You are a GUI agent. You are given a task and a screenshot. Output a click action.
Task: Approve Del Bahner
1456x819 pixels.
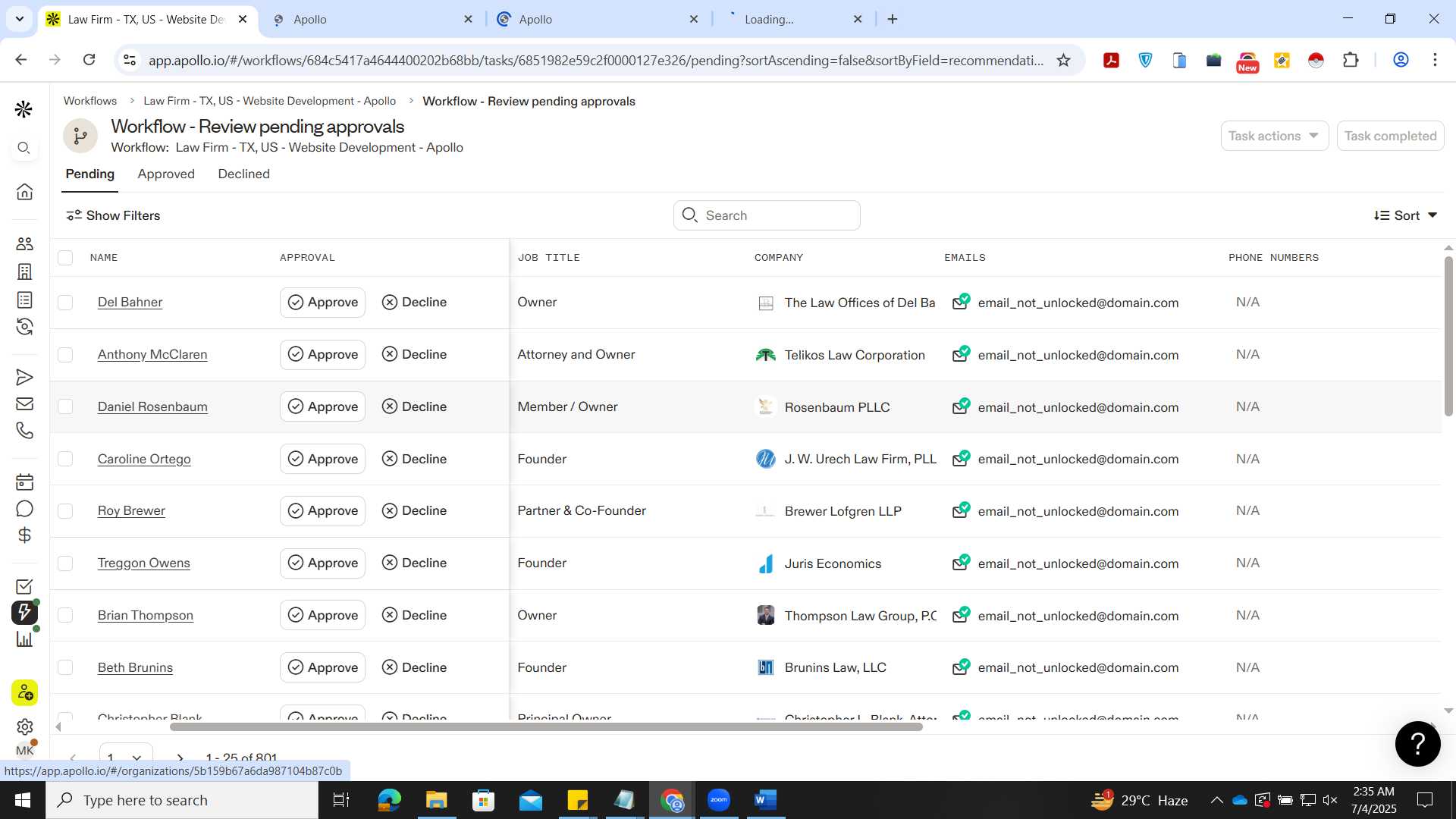322,303
